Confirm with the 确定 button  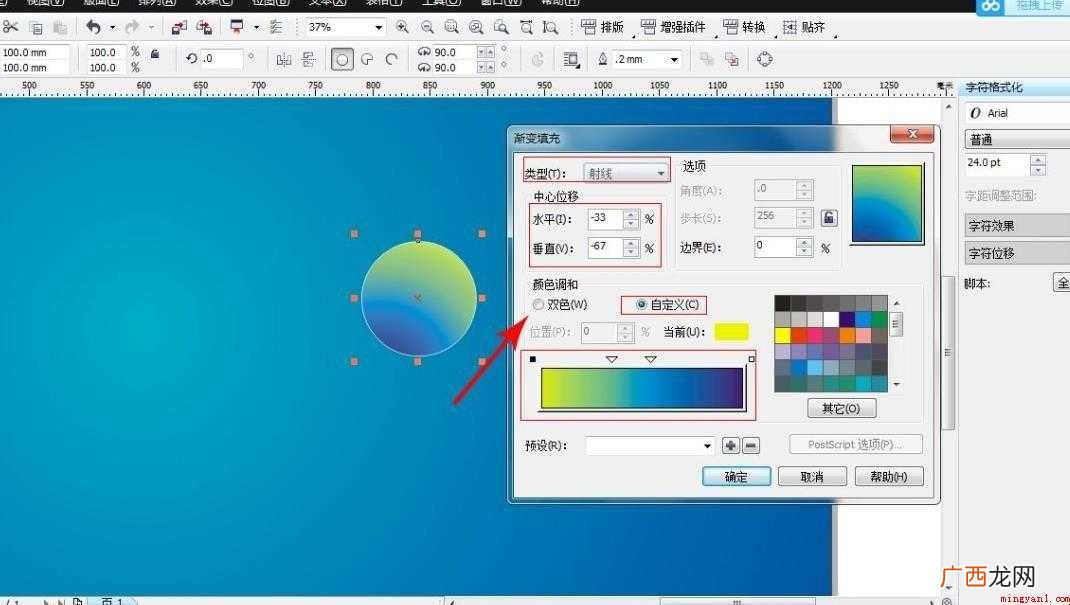[736, 476]
